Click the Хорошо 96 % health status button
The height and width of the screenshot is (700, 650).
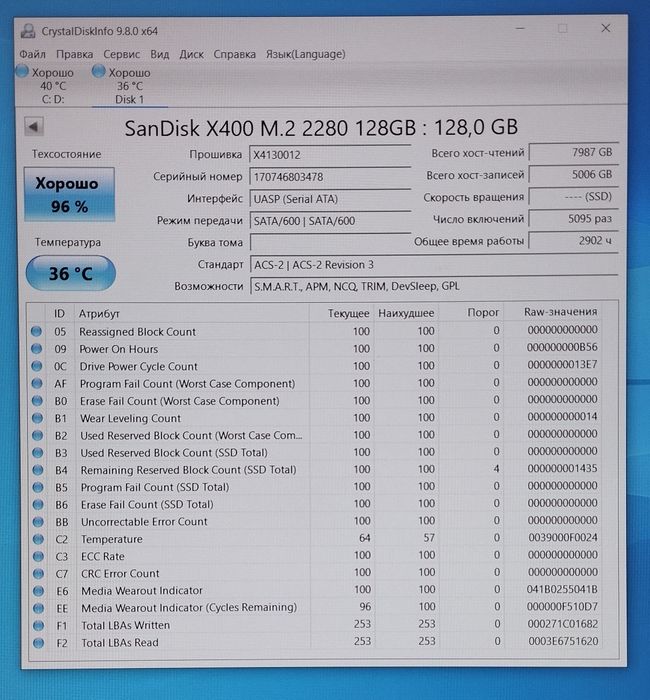tap(69, 194)
